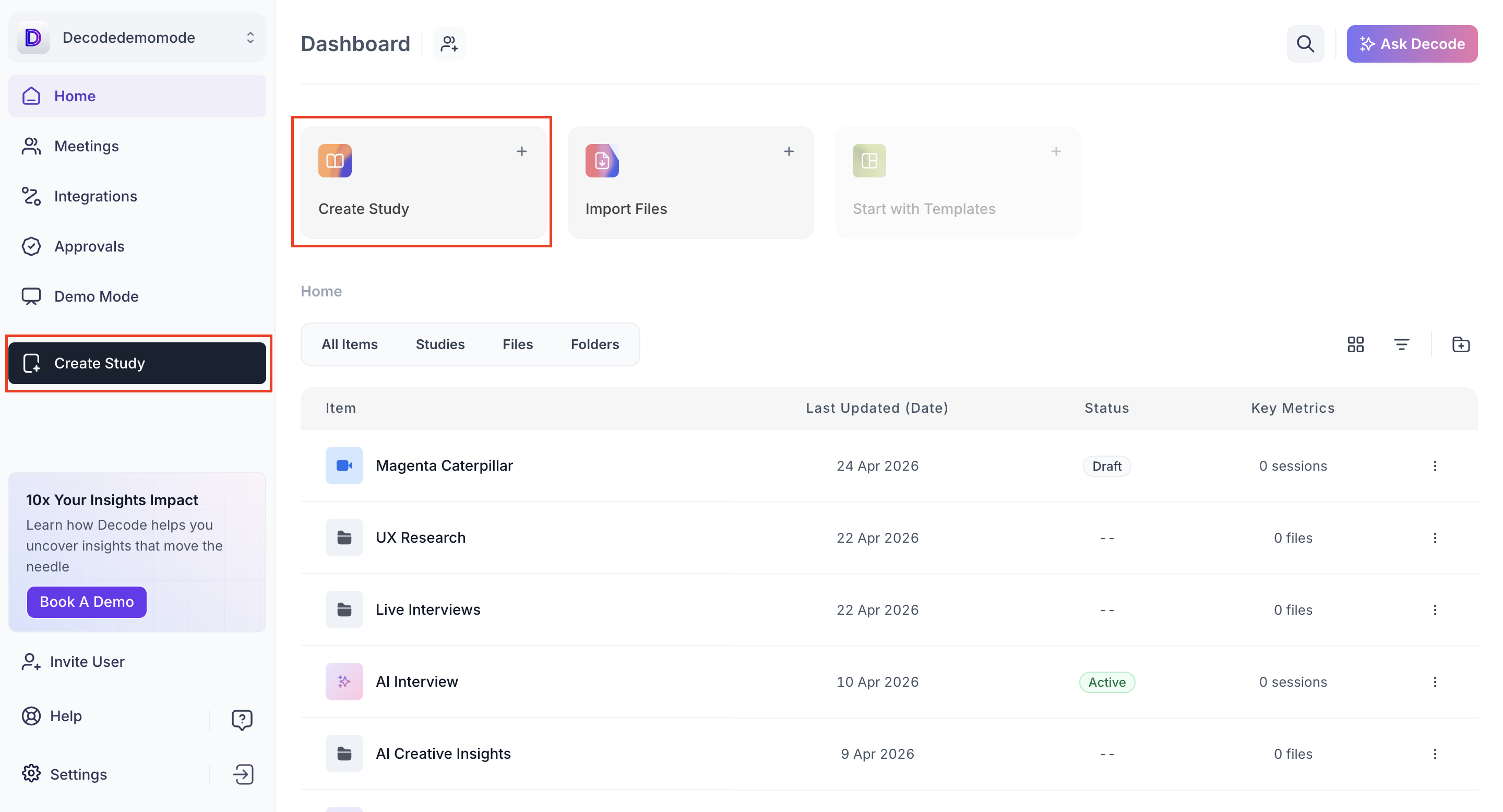Click the new folder icon

1460,344
